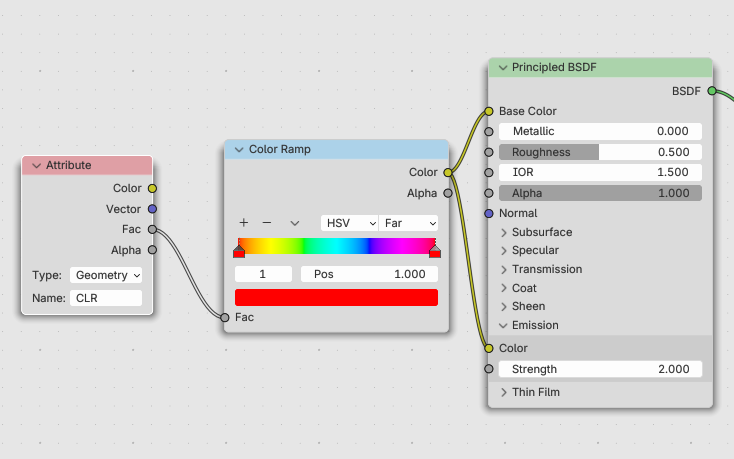Click the Principled BSDF Alpha slider 1.000
The image size is (734, 459).
coord(600,193)
